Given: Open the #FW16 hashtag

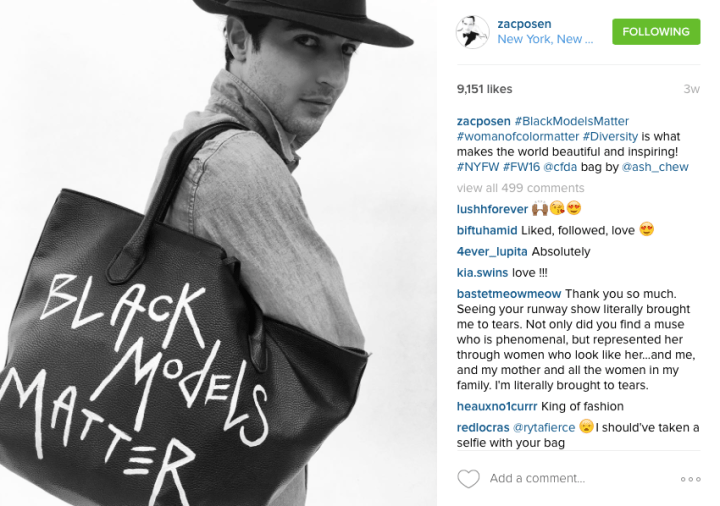Looking at the screenshot, I should tap(521, 167).
